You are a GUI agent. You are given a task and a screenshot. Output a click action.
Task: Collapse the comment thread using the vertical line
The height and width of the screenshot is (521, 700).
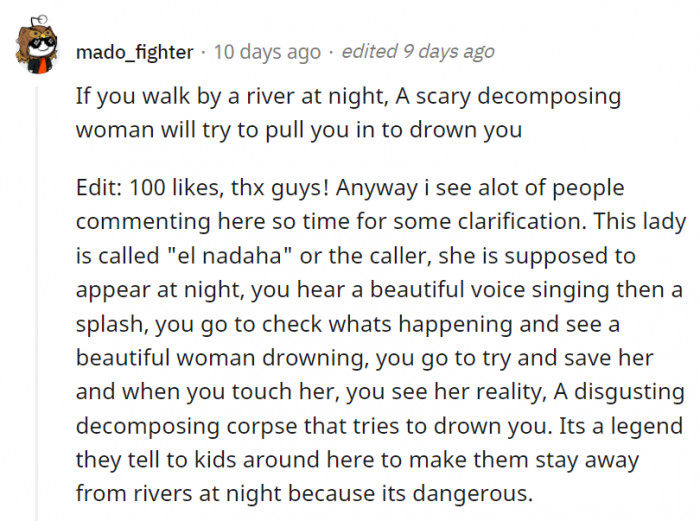tap(38, 304)
